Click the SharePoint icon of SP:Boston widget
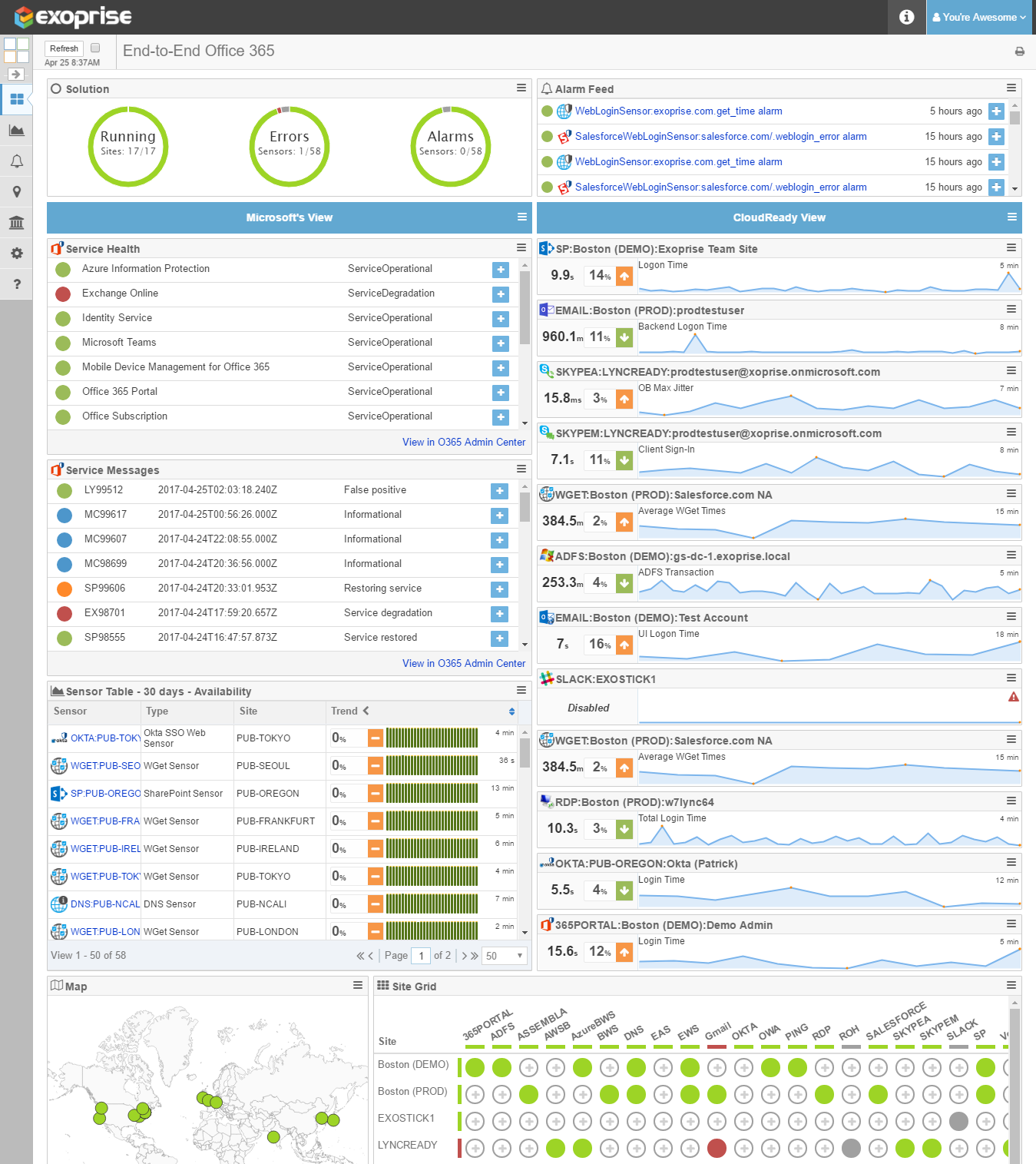This screenshot has height=1164, width=1036. (x=547, y=248)
